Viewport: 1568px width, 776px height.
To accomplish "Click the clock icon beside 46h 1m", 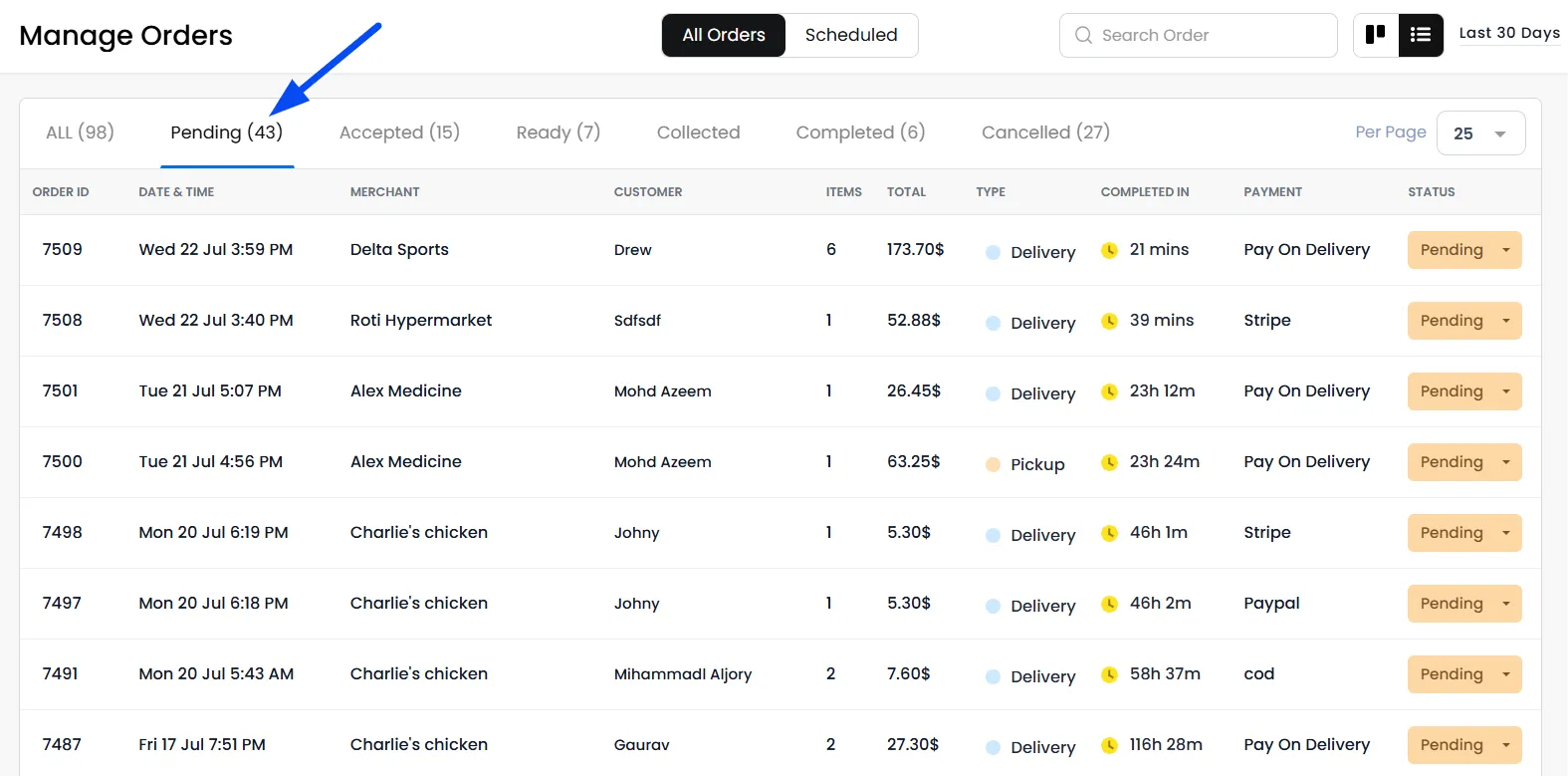I will [x=1109, y=533].
